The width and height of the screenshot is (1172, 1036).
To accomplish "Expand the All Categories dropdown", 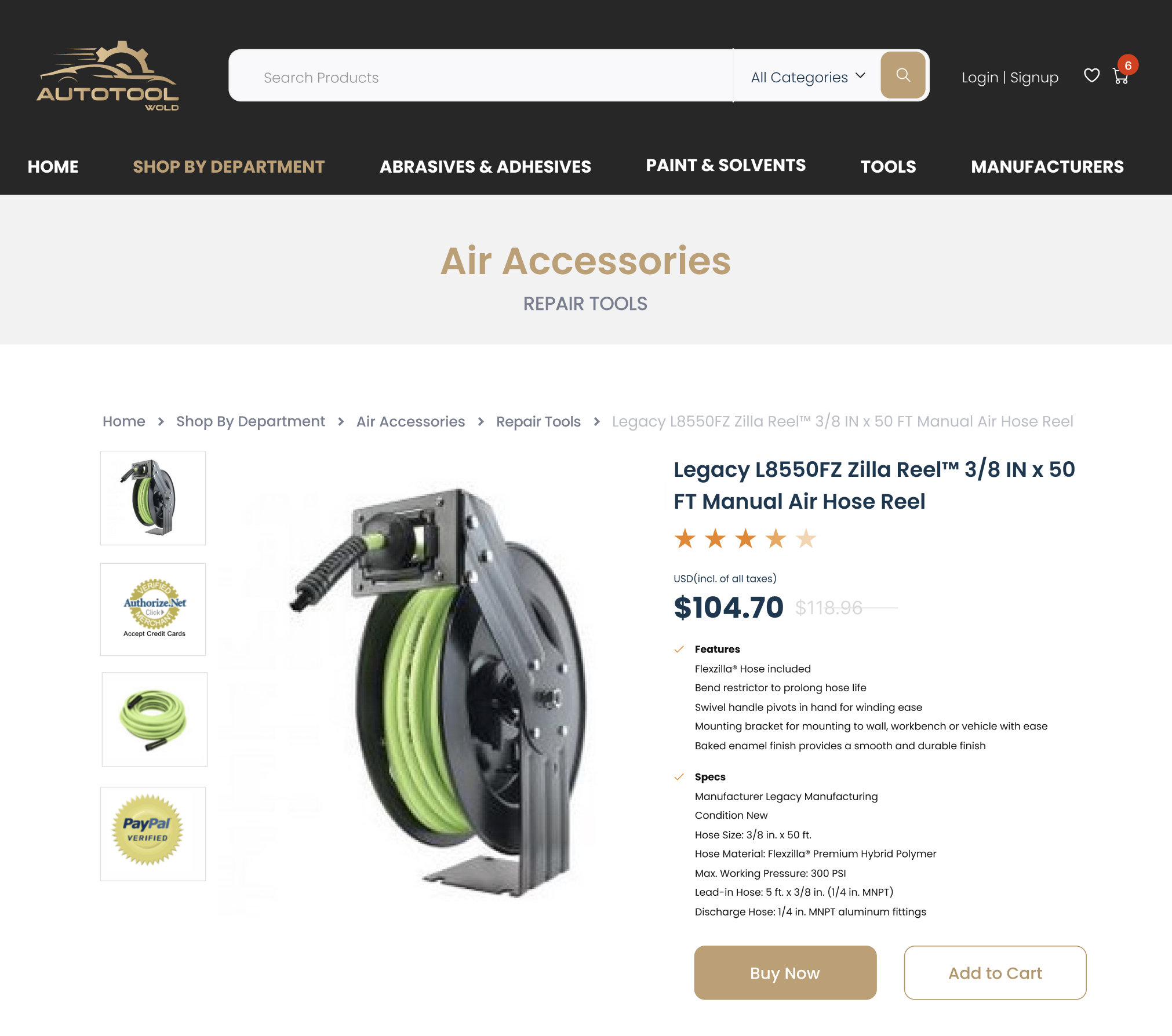I will click(x=807, y=77).
